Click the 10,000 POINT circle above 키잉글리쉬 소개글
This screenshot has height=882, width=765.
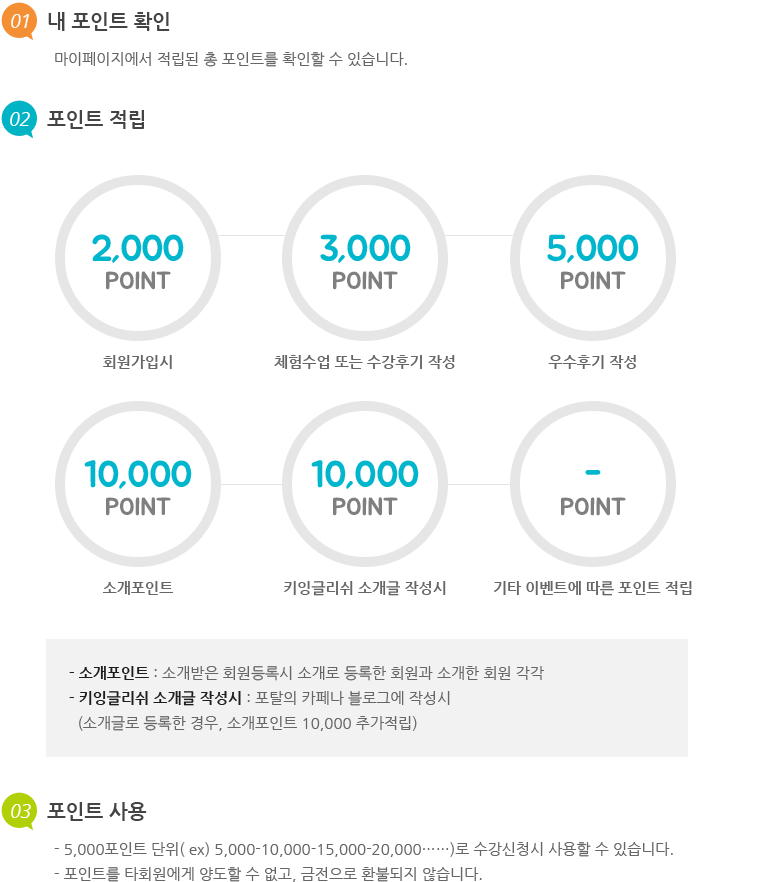(365, 484)
